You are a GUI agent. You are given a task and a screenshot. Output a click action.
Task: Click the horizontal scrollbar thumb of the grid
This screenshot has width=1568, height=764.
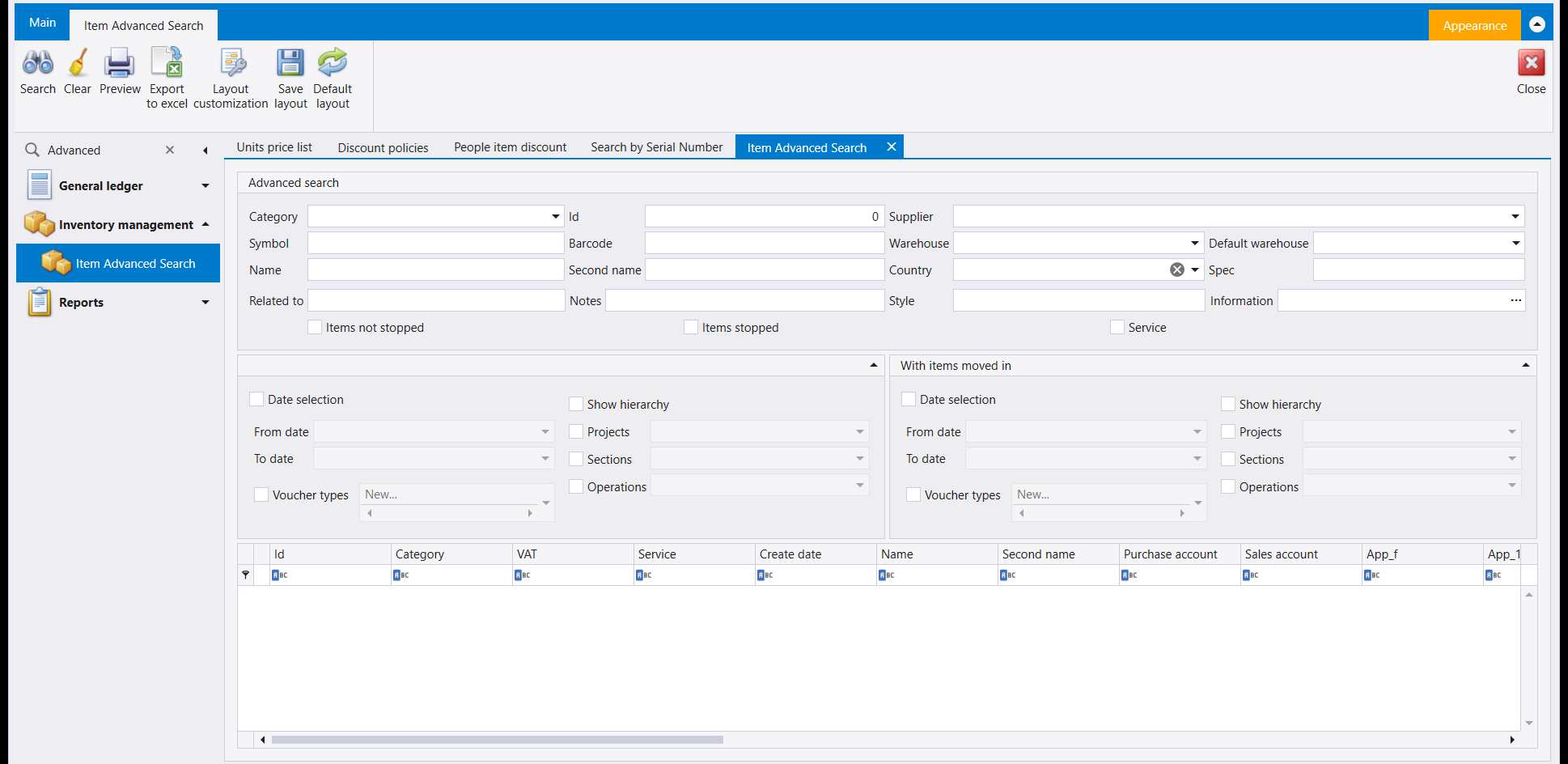tap(497, 740)
